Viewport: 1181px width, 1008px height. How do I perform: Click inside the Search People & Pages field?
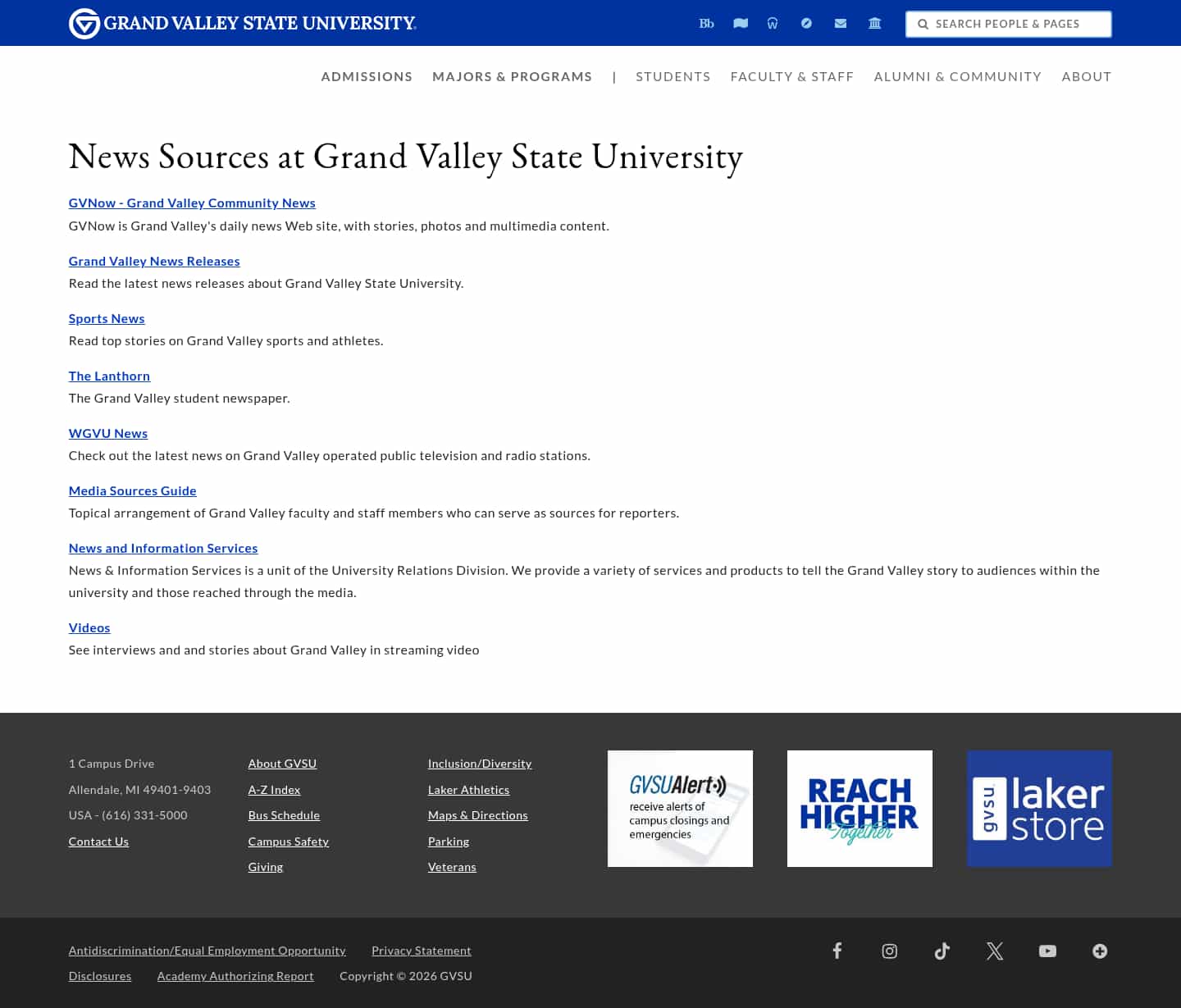point(1017,24)
